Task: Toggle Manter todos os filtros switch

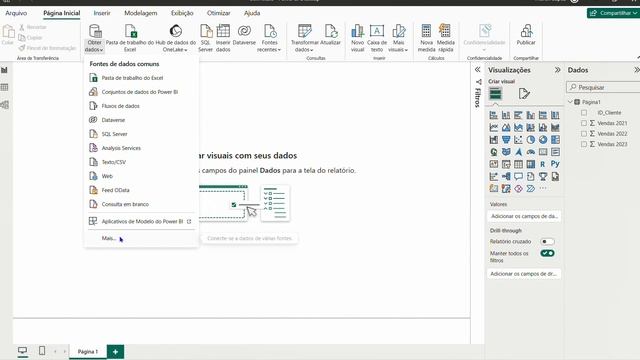Action: click(547, 253)
